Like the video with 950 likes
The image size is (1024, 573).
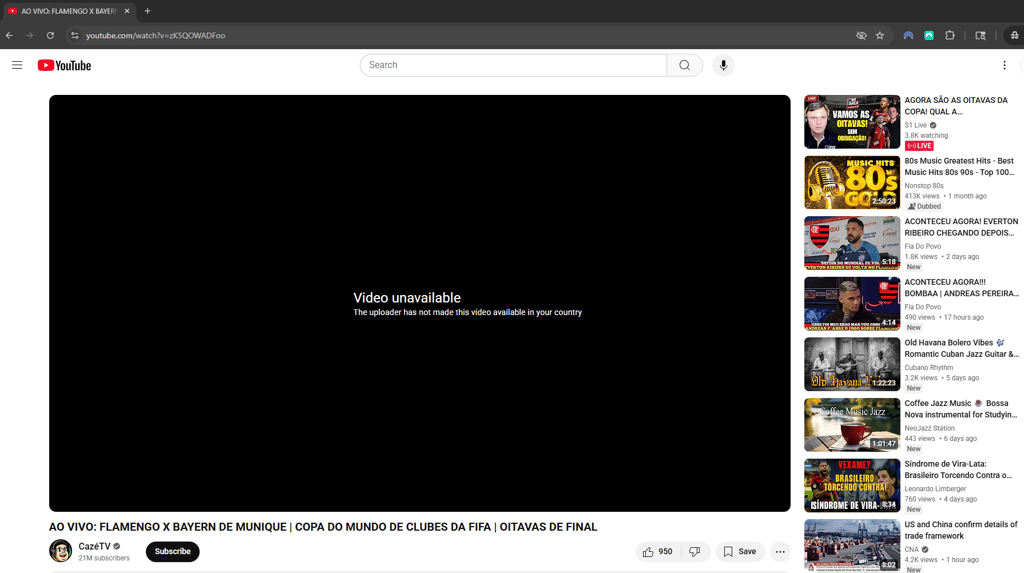[x=658, y=551]
